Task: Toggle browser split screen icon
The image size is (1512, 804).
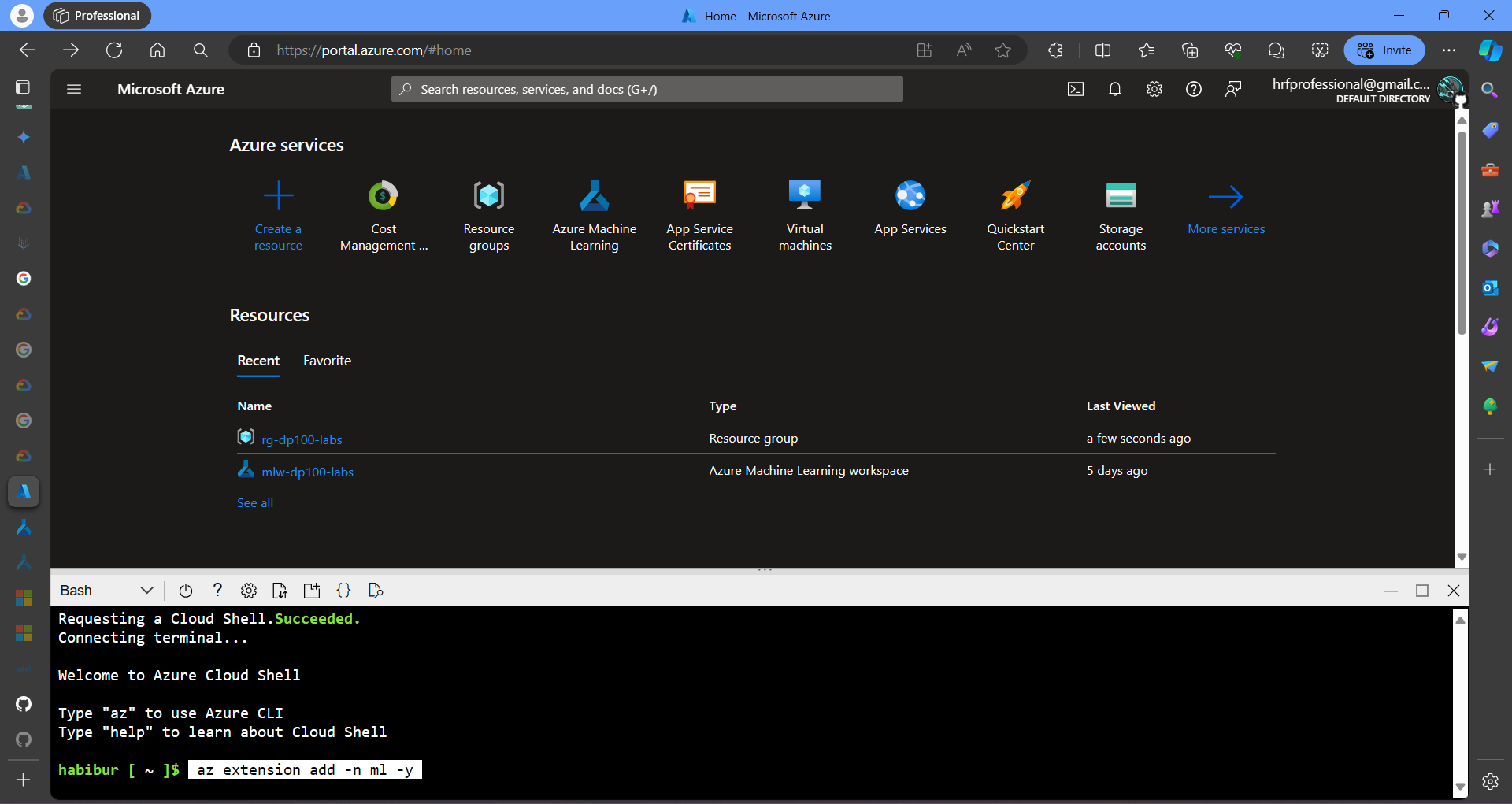Action: point(1102,50)
